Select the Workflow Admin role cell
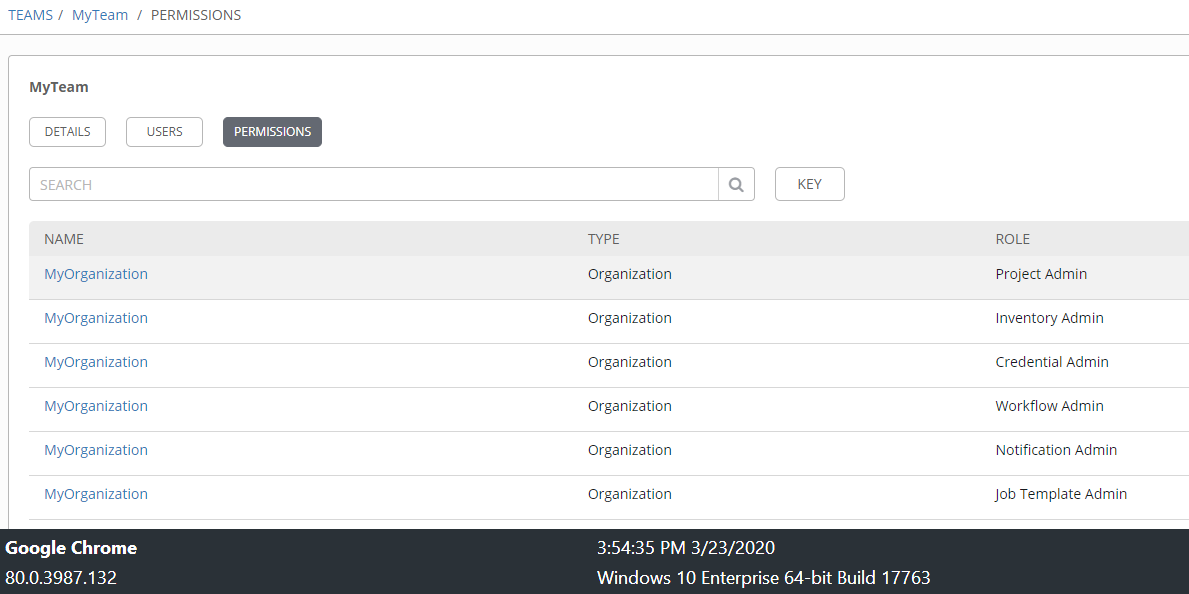Screen dimensions: 1189x594 (1049, 406)
